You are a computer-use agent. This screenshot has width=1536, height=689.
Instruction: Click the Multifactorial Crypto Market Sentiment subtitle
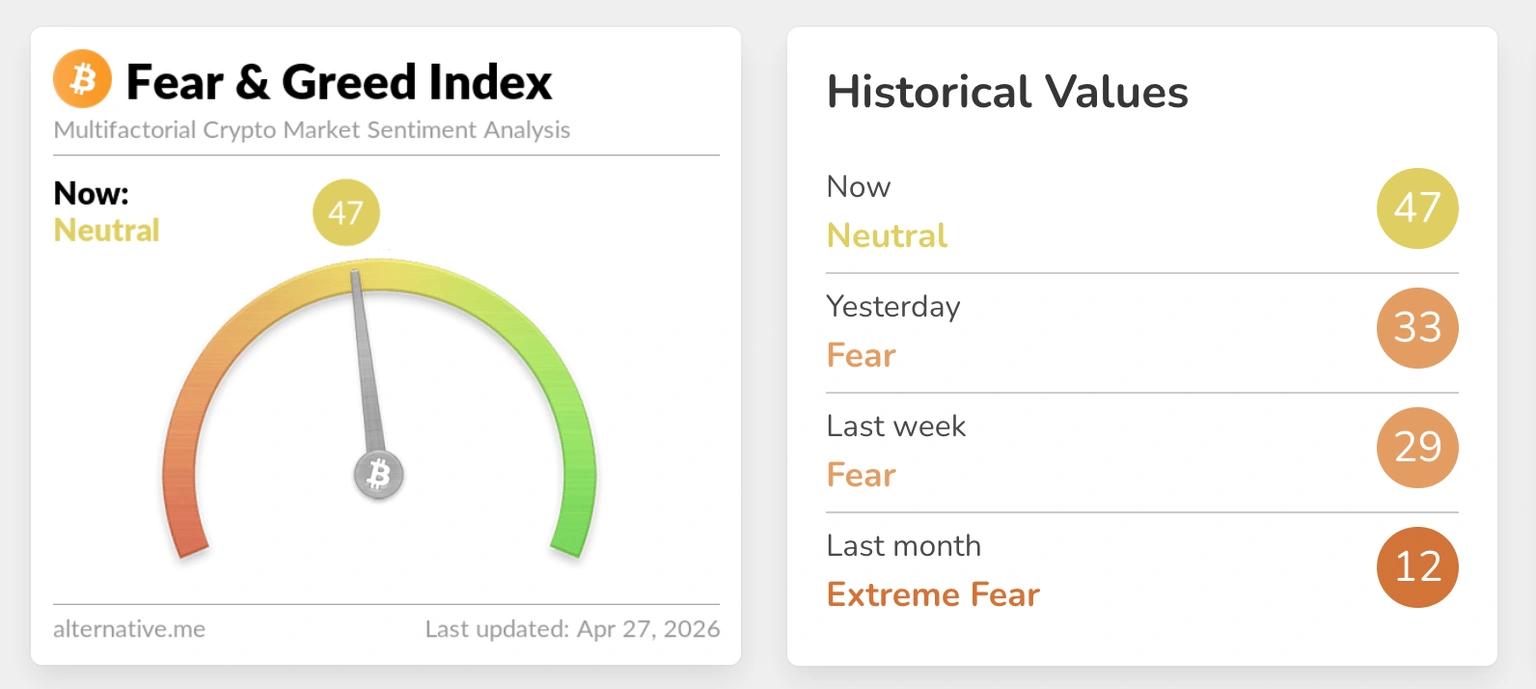[312, 130]
